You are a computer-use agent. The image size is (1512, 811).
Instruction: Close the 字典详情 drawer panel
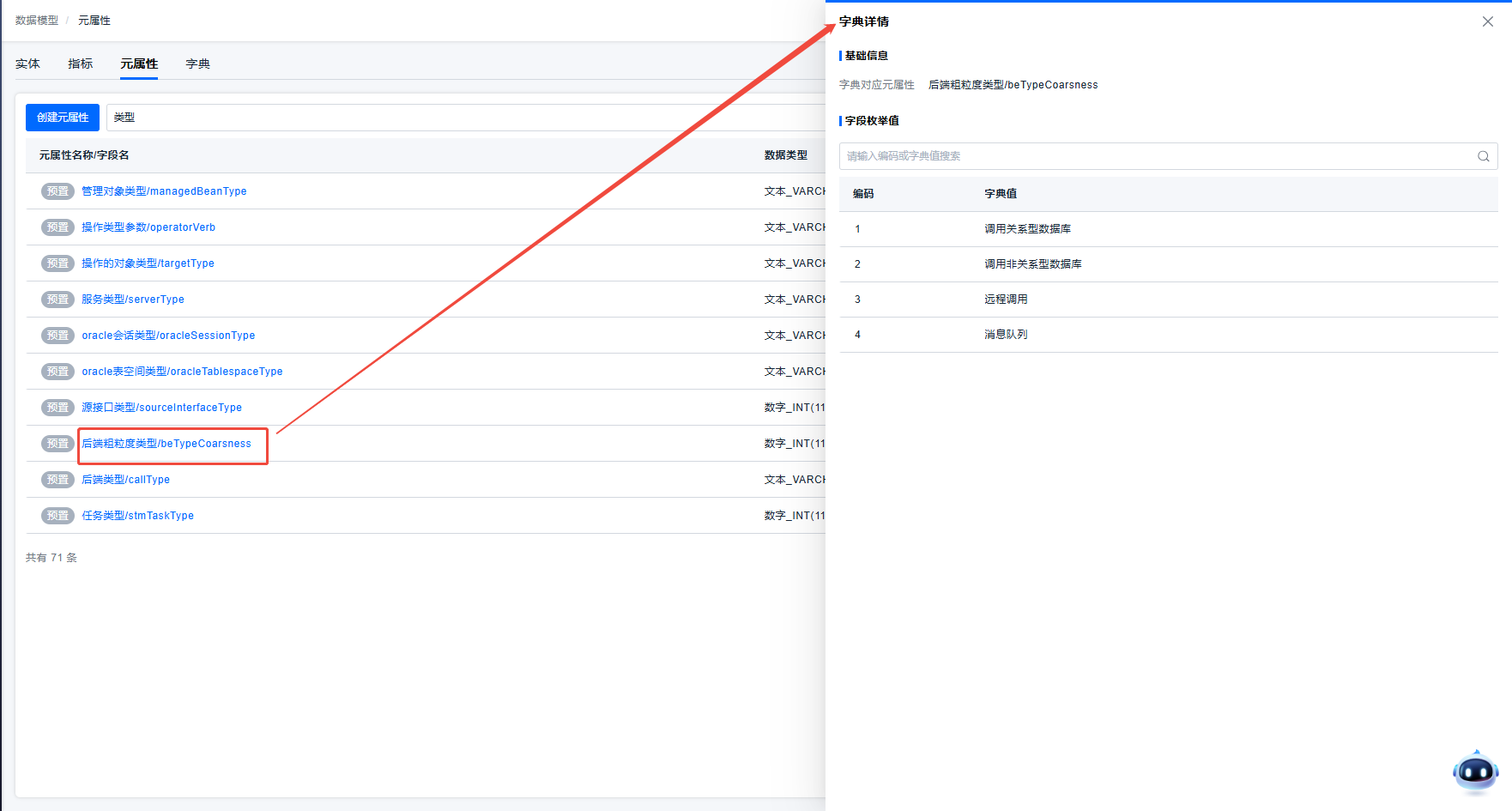(x=1487, y=21)
